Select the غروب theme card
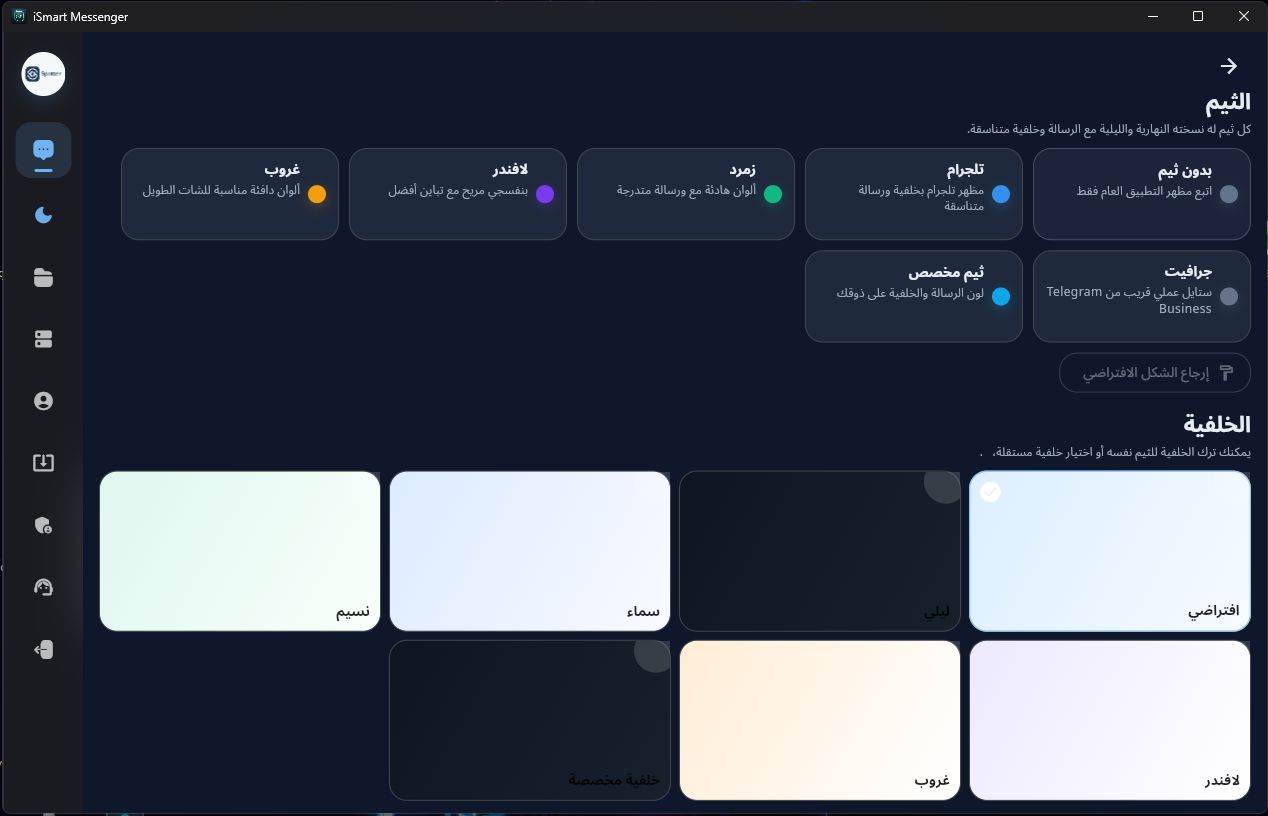The width and height of the screenshot is (1268, 816). click(x=229, y=194)
